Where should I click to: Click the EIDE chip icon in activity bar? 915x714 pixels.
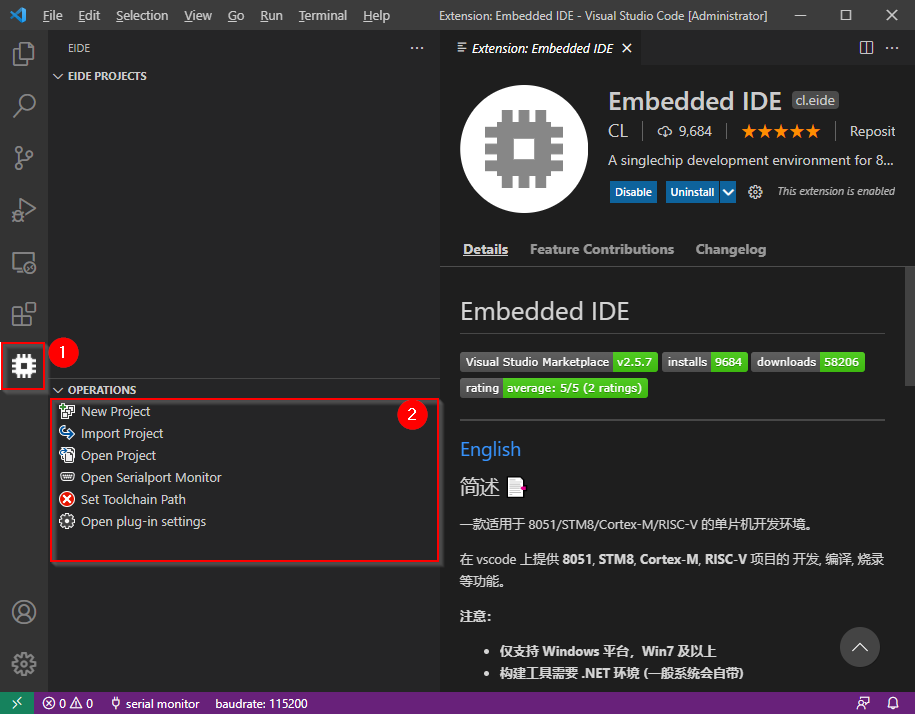point(23,366)
